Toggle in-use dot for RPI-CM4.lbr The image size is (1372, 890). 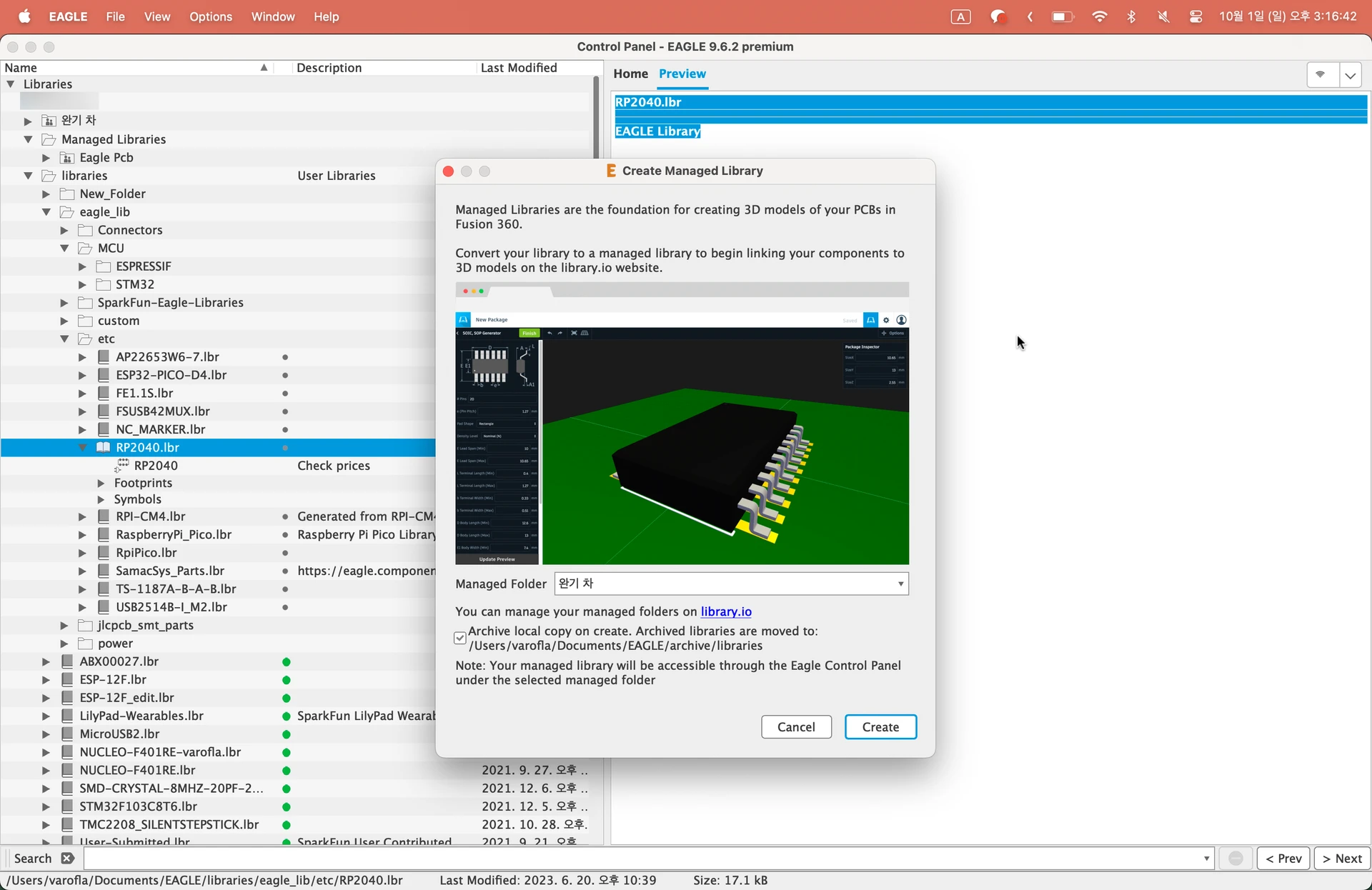tap(285, 516)
